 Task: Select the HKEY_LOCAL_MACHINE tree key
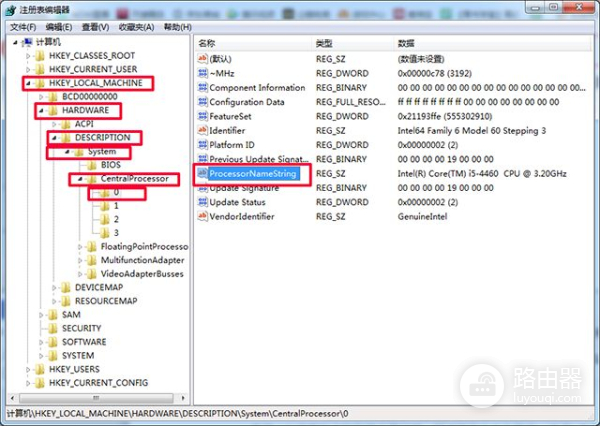tap(96, 83)
